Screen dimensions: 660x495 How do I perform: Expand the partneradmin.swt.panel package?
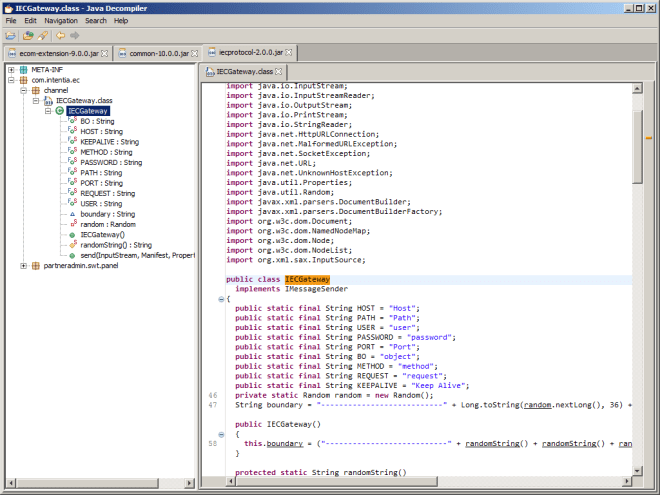tap(23, 266)
